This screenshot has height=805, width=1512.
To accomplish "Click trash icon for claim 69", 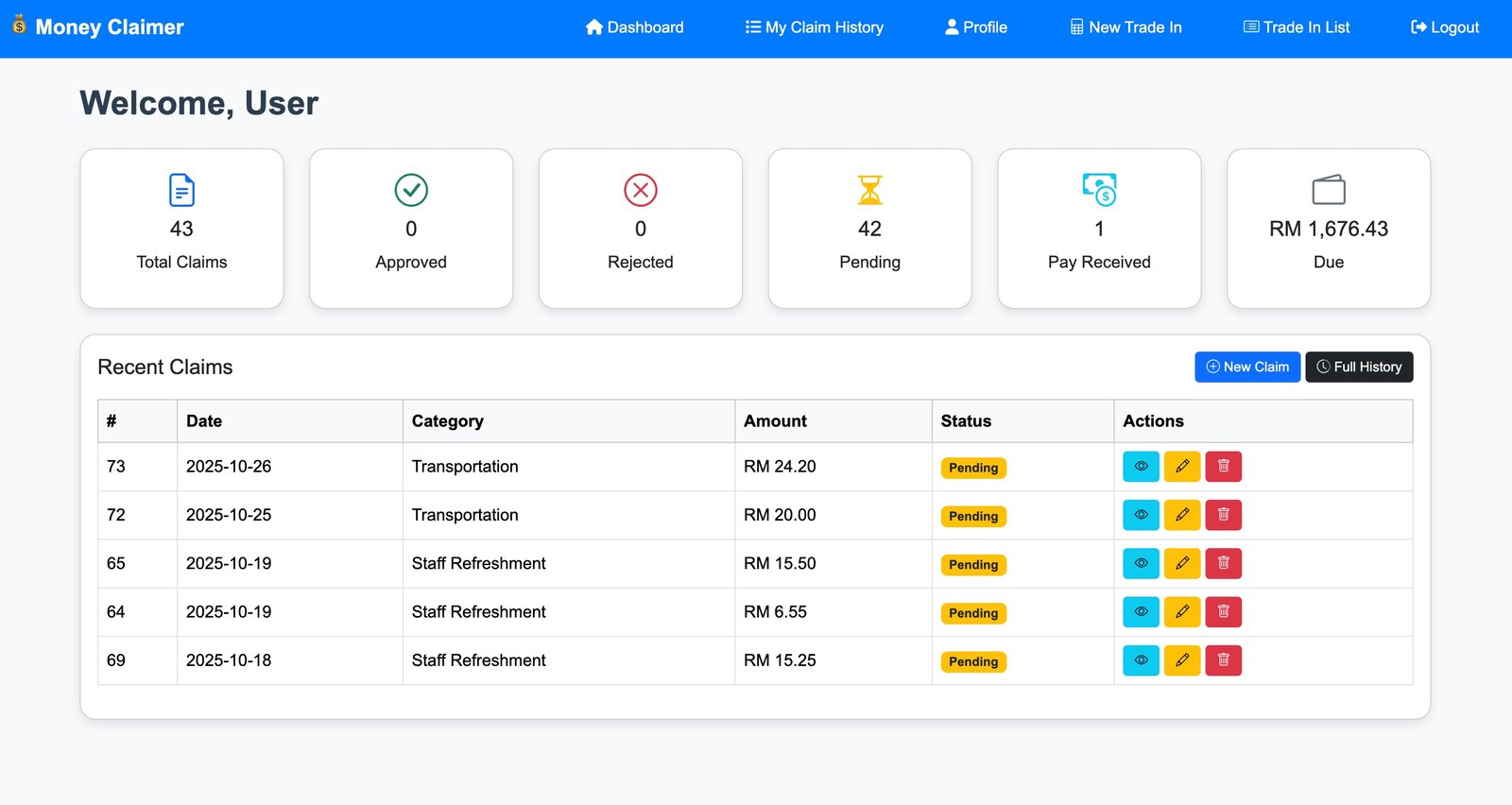I will [x=1223, y=660].
